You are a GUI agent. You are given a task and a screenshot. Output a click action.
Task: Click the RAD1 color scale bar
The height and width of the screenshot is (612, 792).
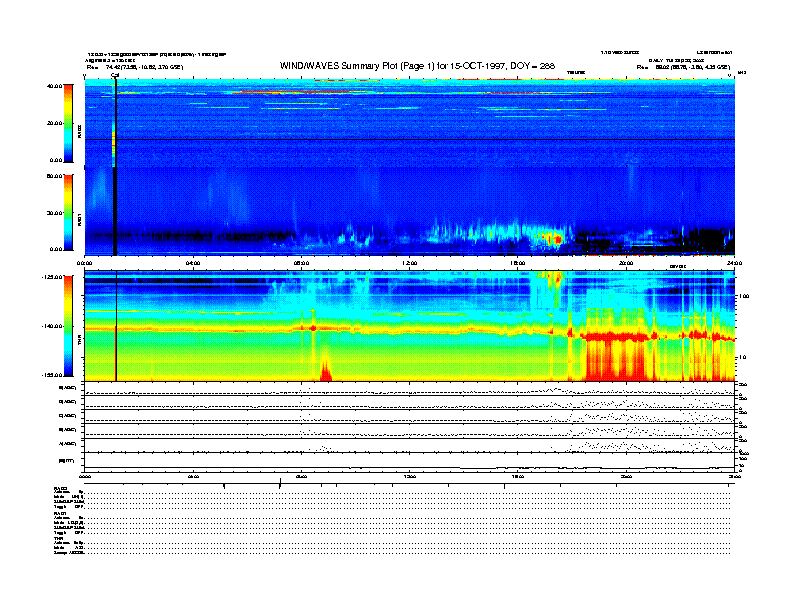coord(68,212)
